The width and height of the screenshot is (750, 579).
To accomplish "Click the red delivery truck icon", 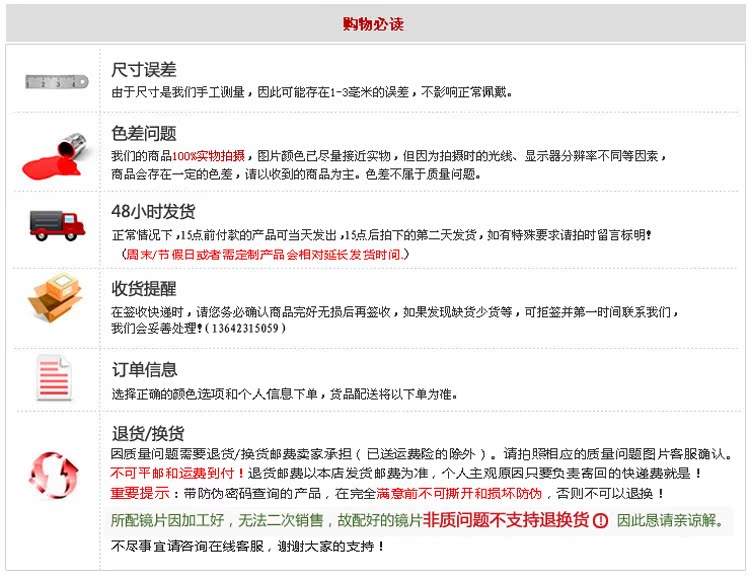I will pos(57,225).
